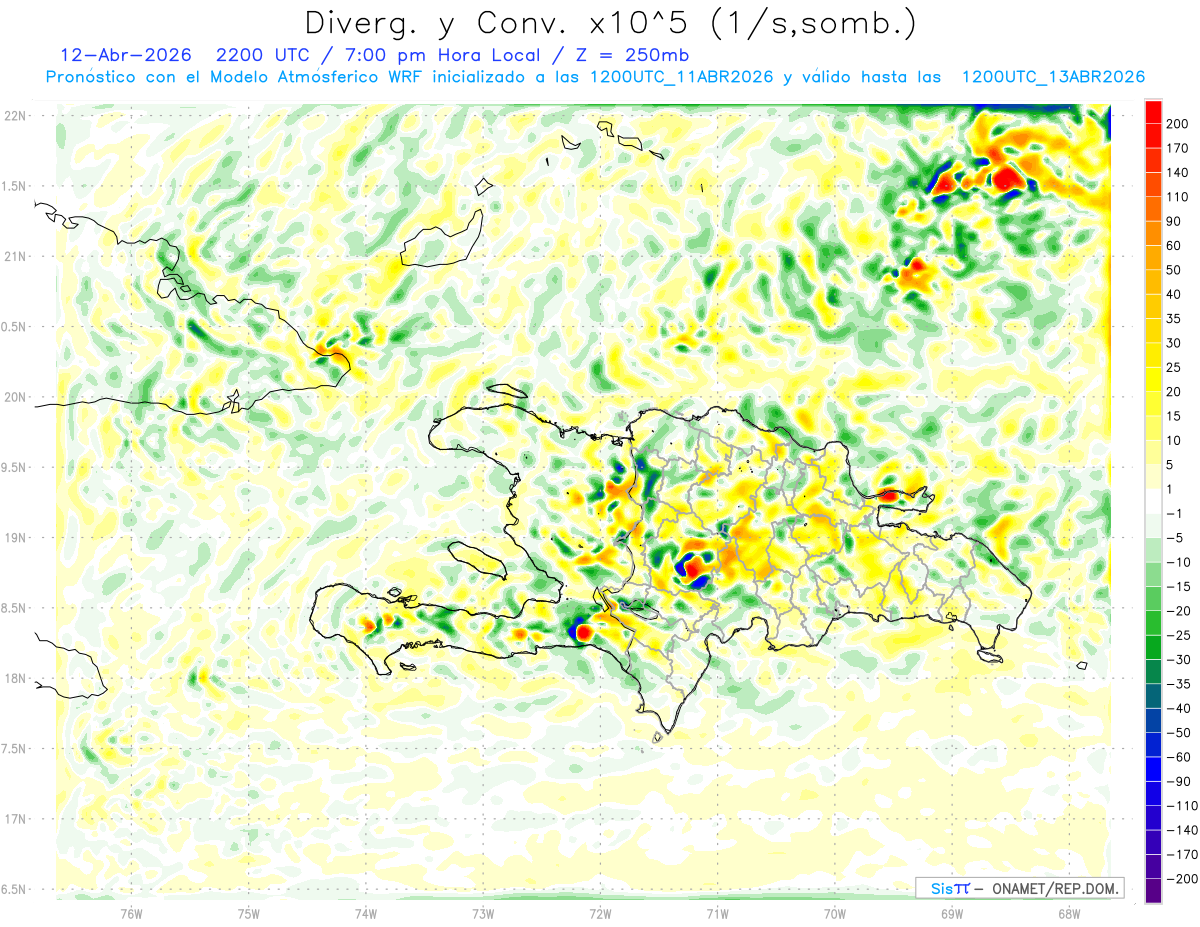The height and width of the screenshot is (927, 1200).
Task: Click the red-blue convergence core in central Hispaniola
Action: tap(692, 570)
